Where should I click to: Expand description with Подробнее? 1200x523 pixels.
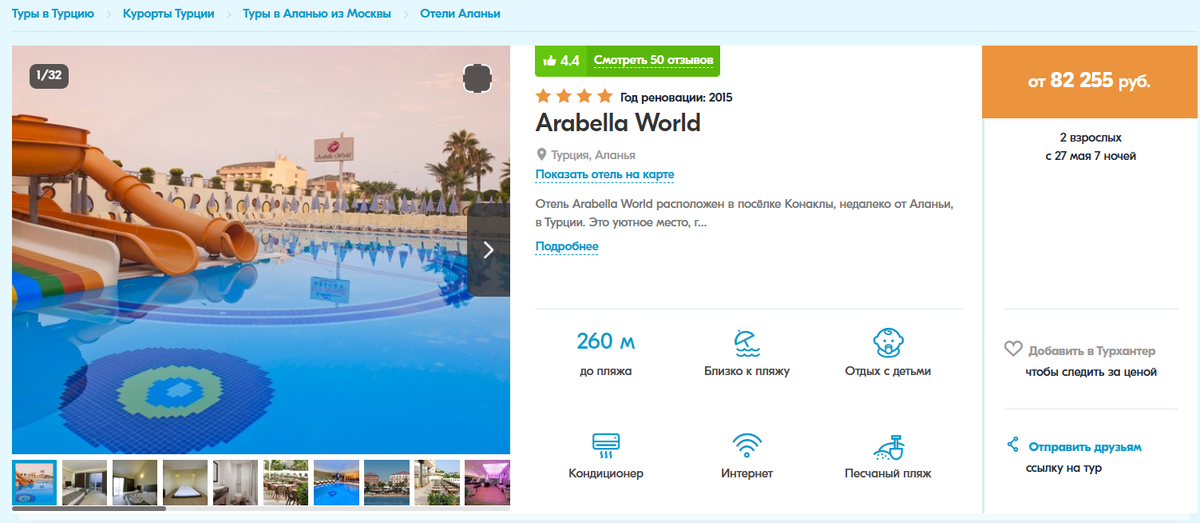point(567,246)
